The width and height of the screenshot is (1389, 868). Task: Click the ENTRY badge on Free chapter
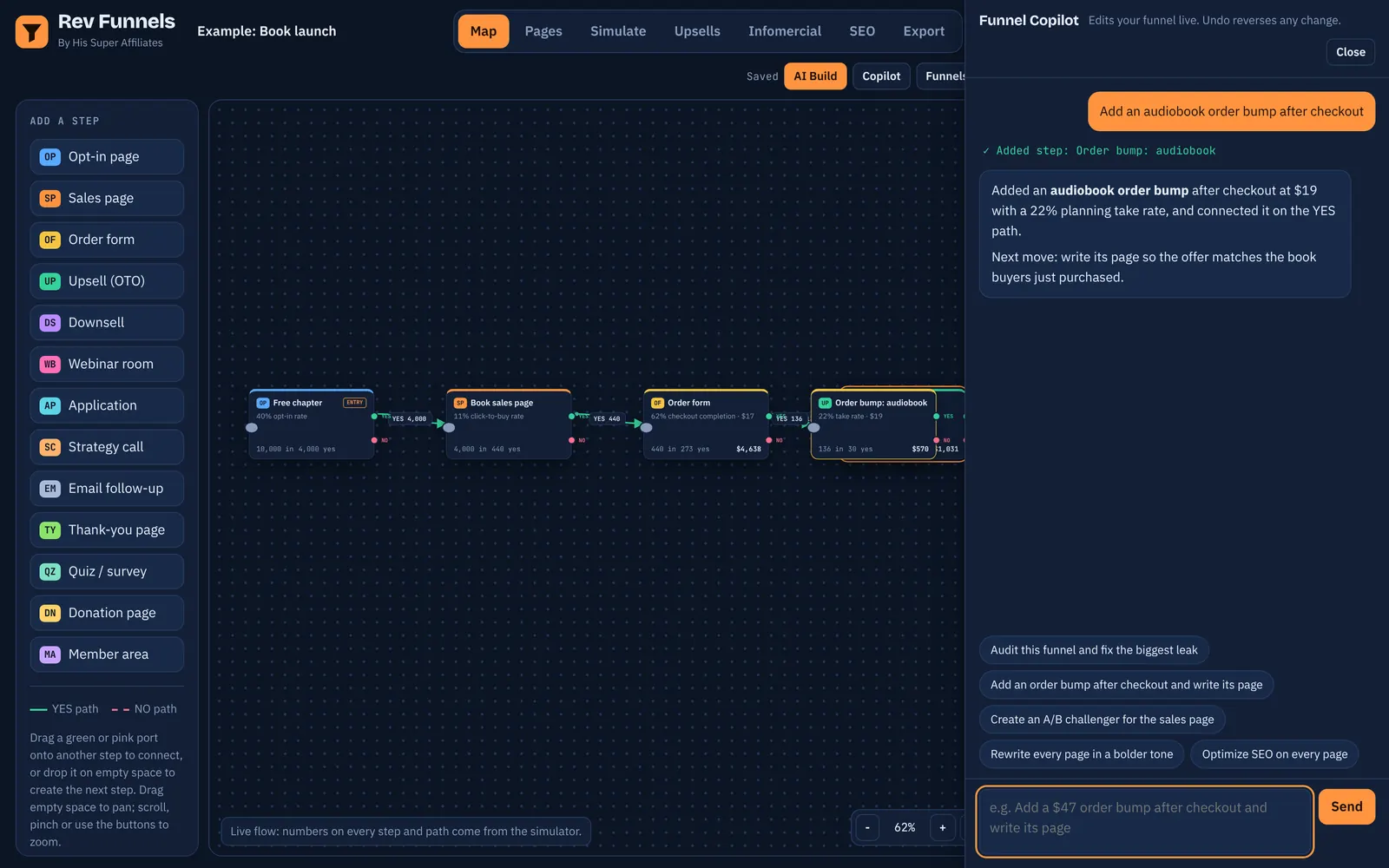pos(354,403)
